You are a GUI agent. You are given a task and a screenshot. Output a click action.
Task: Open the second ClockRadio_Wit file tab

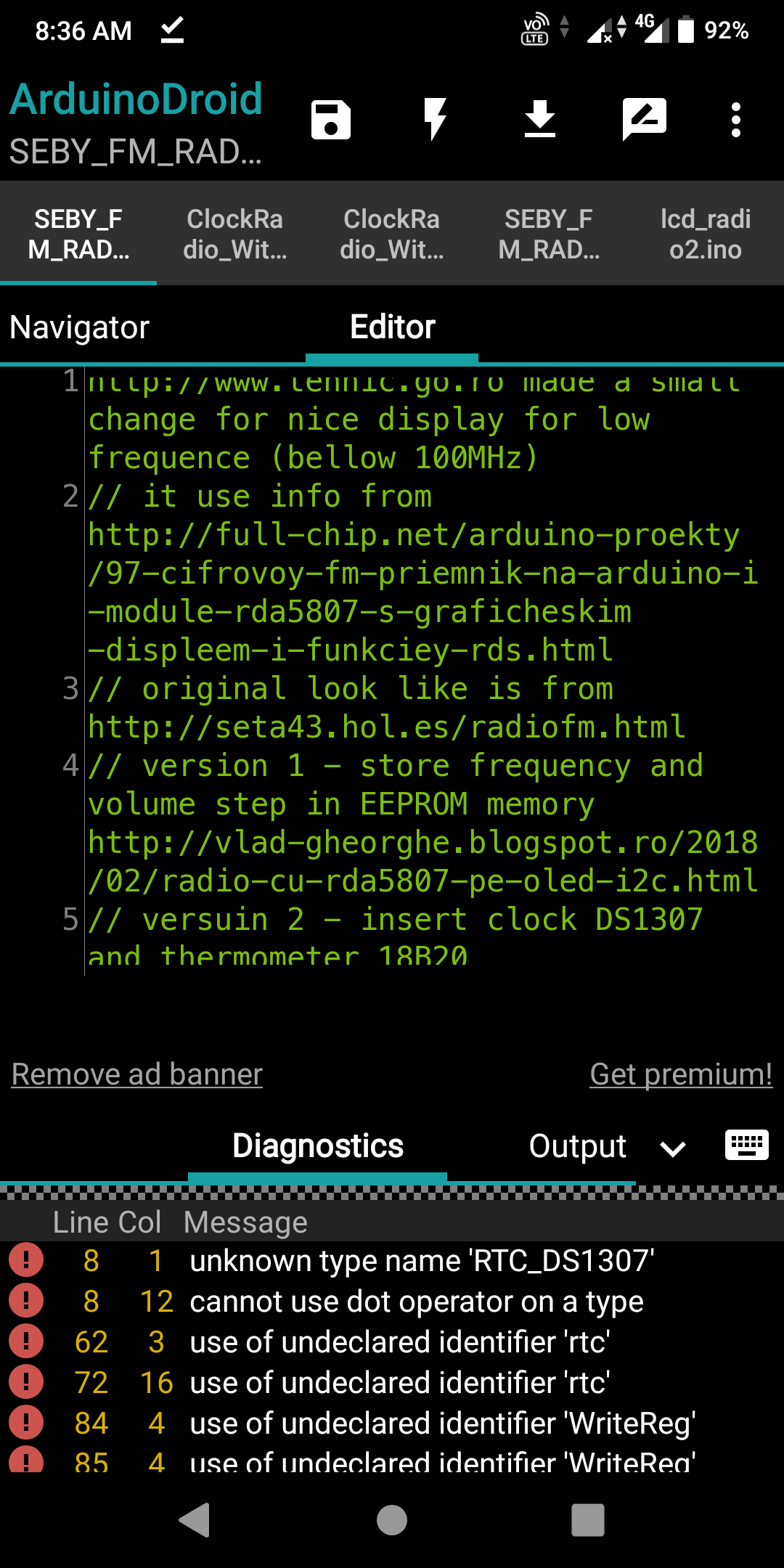(x=392, y=234)
